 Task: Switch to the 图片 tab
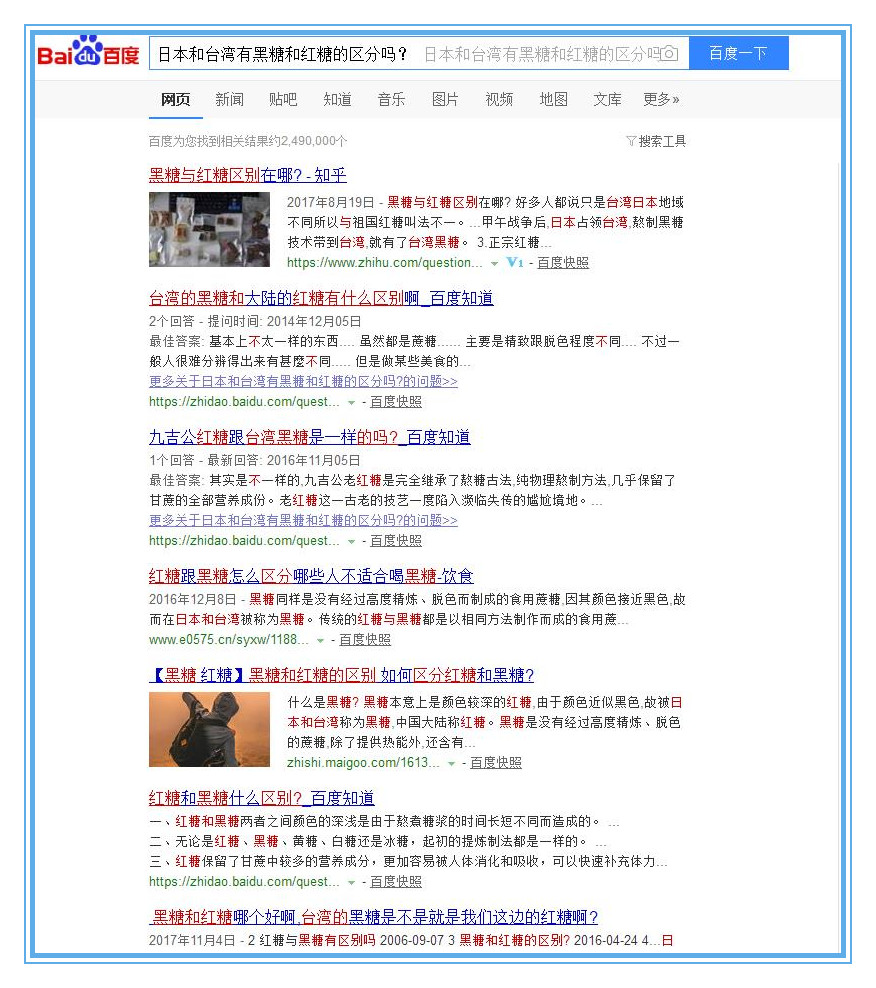(x=444, y=99)
